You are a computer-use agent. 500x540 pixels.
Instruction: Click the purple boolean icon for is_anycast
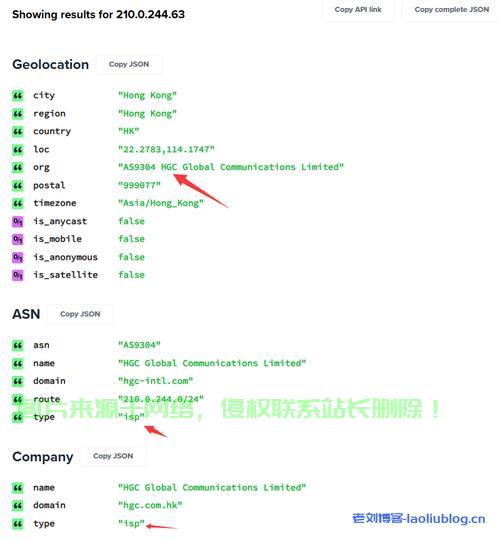point(18,221)
